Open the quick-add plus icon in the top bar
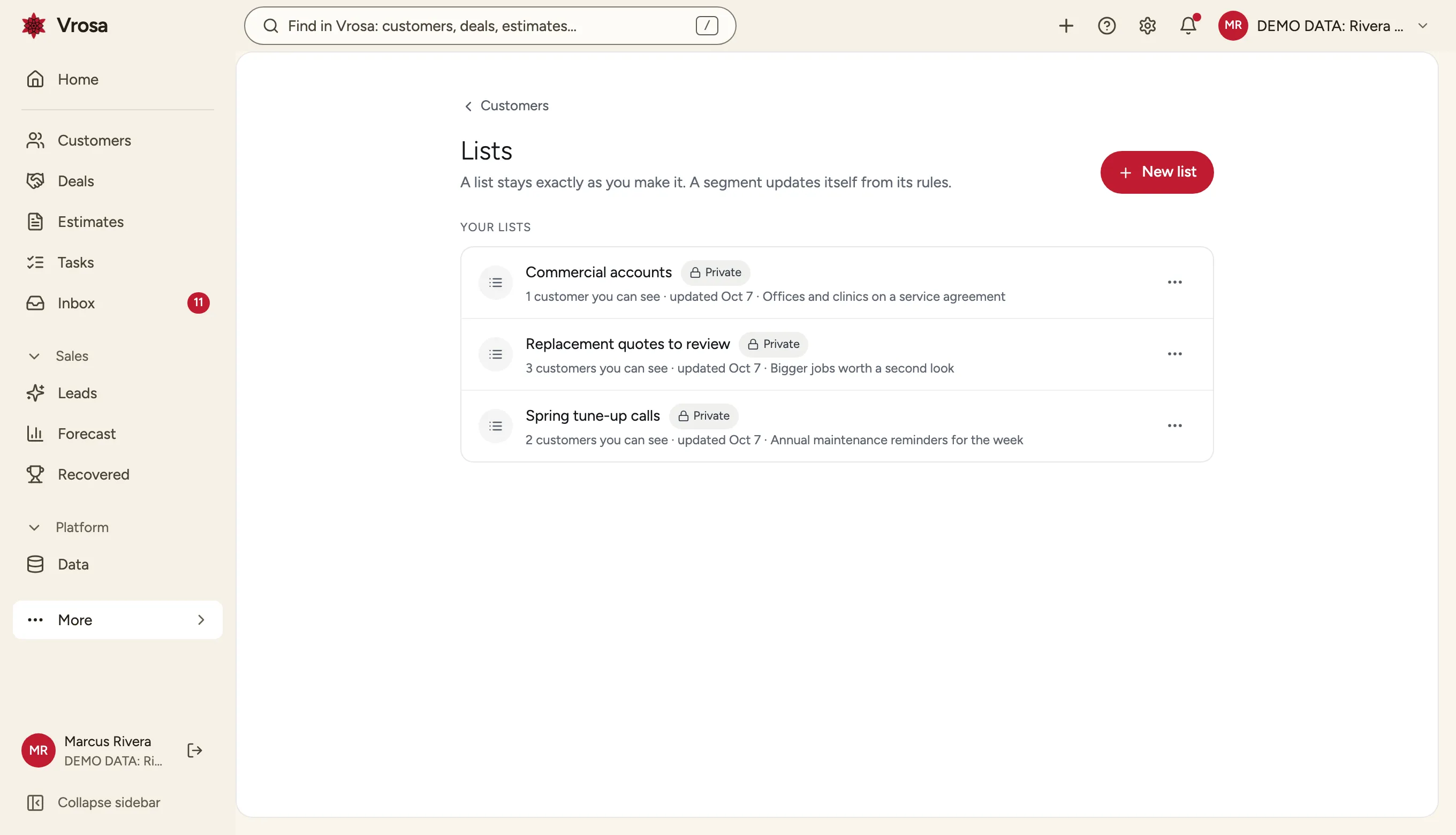Image resolution: width=1456 pixels, height=835 pixels. [1065, 26]
